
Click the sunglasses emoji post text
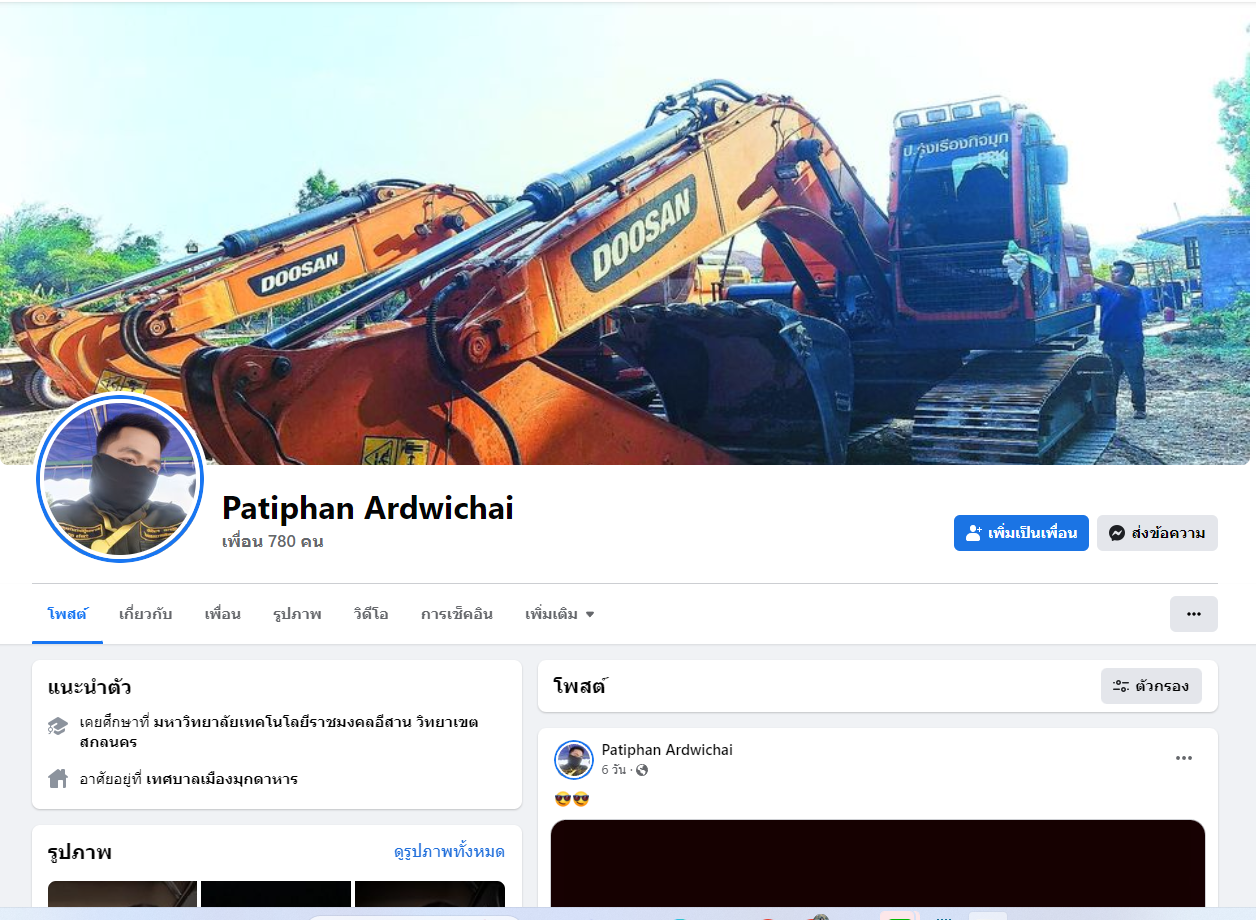point(572,799)
